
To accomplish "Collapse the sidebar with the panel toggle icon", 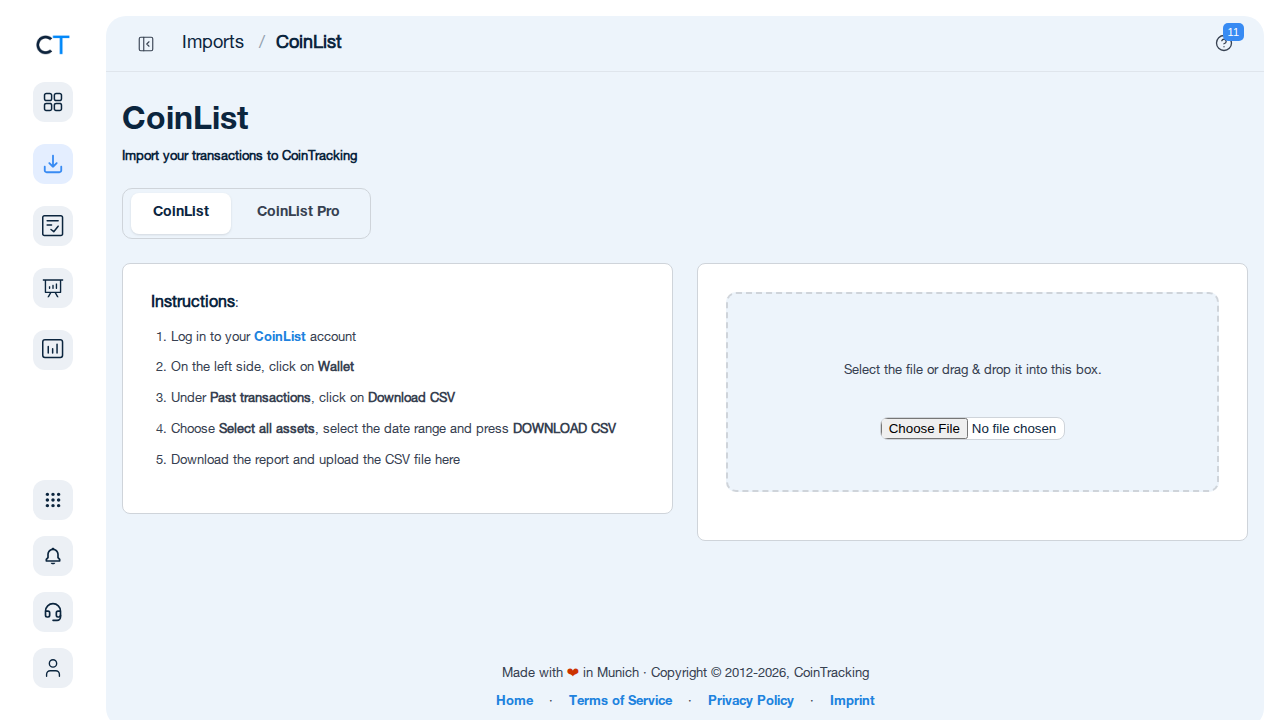I will [x=146, y=44].
